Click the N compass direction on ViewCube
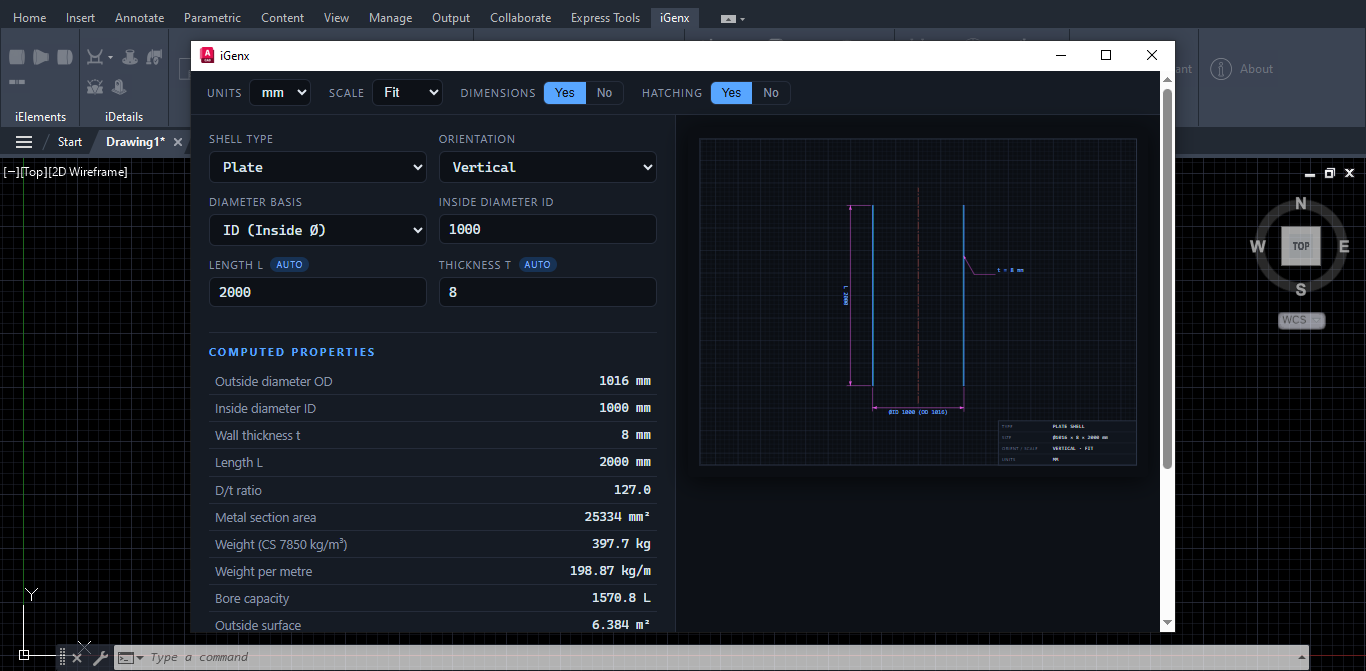Screen dimensions: 1366x671 pyautogui.click(x=1301, y=204)
